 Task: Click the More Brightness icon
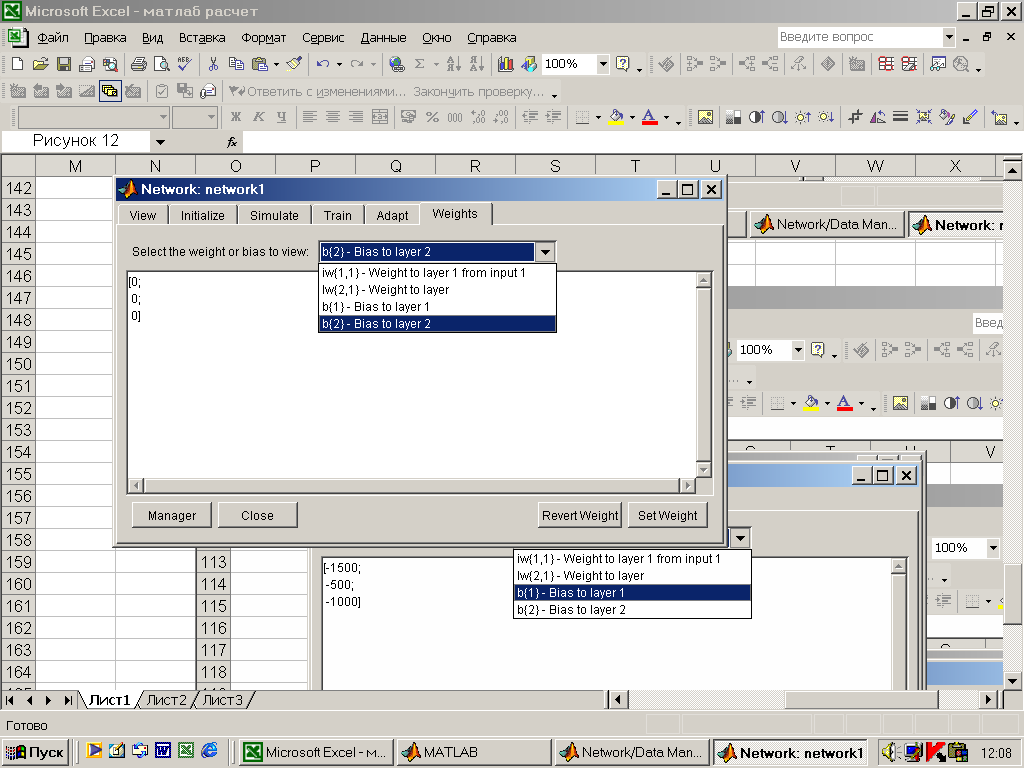pos(803,118)
